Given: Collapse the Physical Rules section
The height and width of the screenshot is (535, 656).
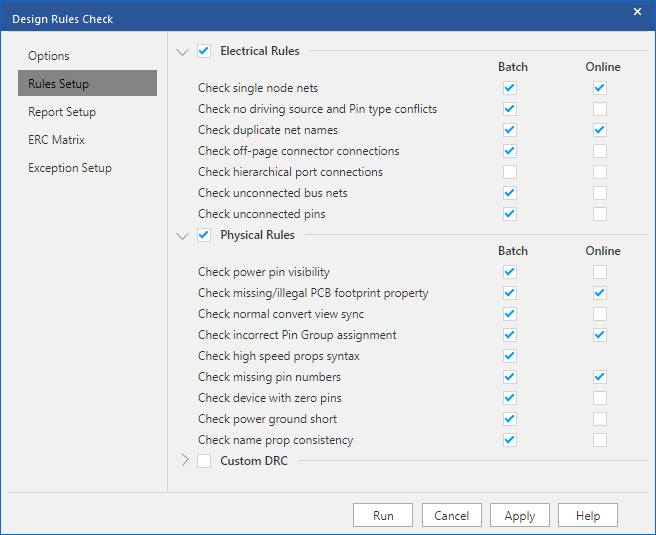Looking at the screenshot, I should pos(182,236).
